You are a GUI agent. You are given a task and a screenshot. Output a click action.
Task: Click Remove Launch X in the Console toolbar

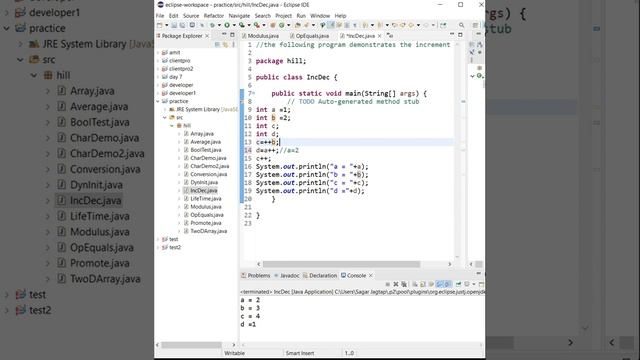pos(396,284)
